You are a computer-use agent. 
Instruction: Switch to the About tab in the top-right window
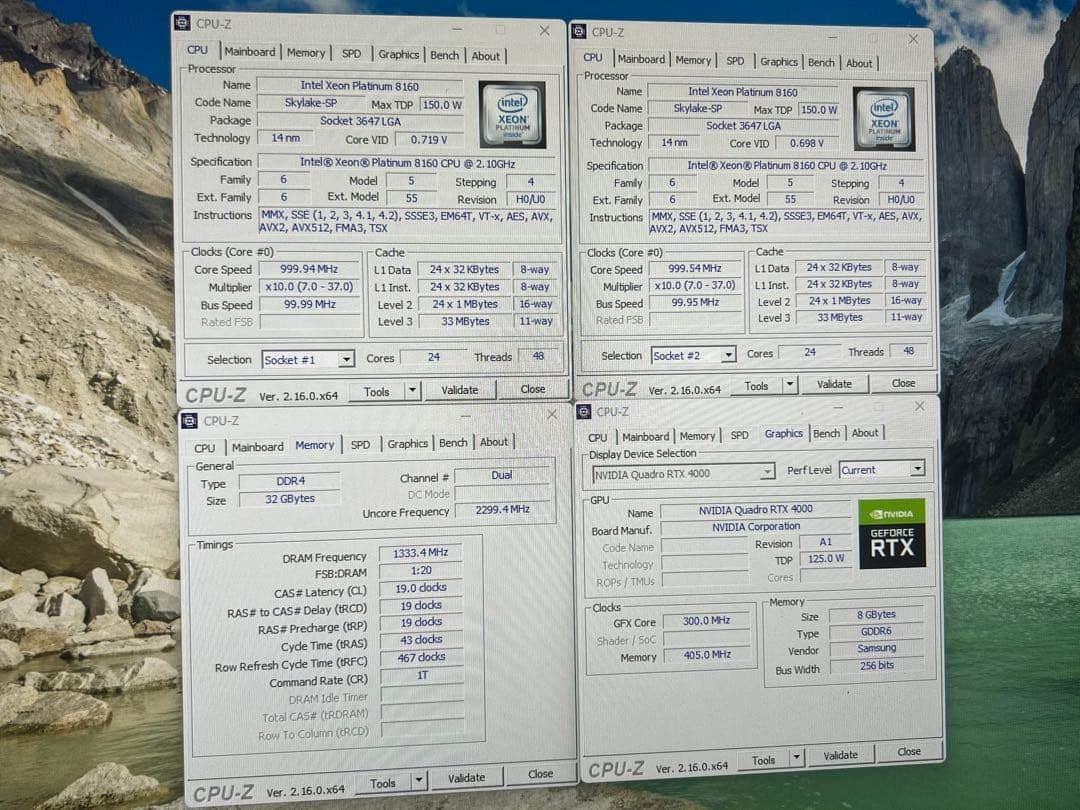pyautogui.click(x=859, y=62)
